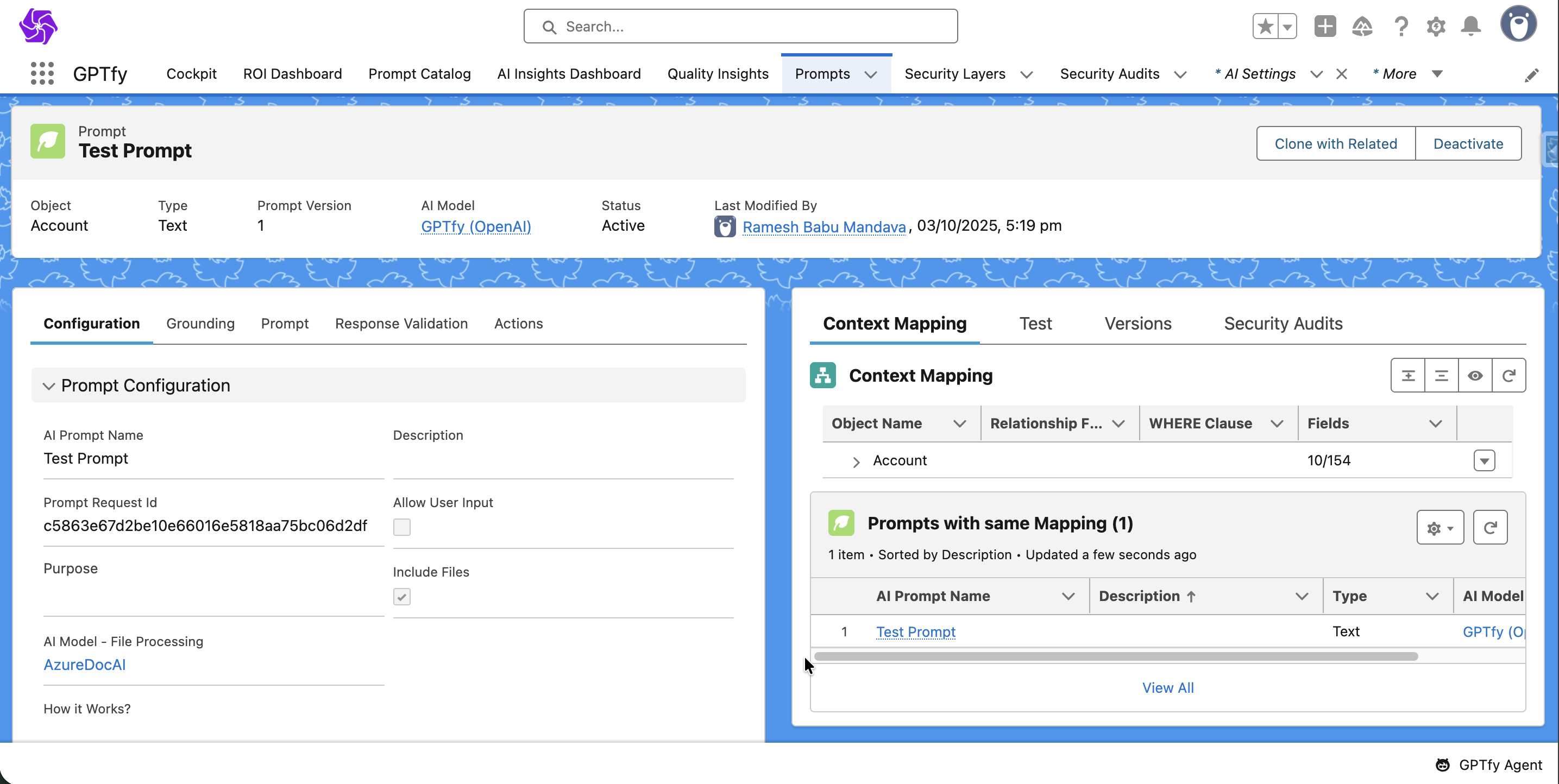
Task: Expand the Account row in Context Mapping
Action: (856, 462)
